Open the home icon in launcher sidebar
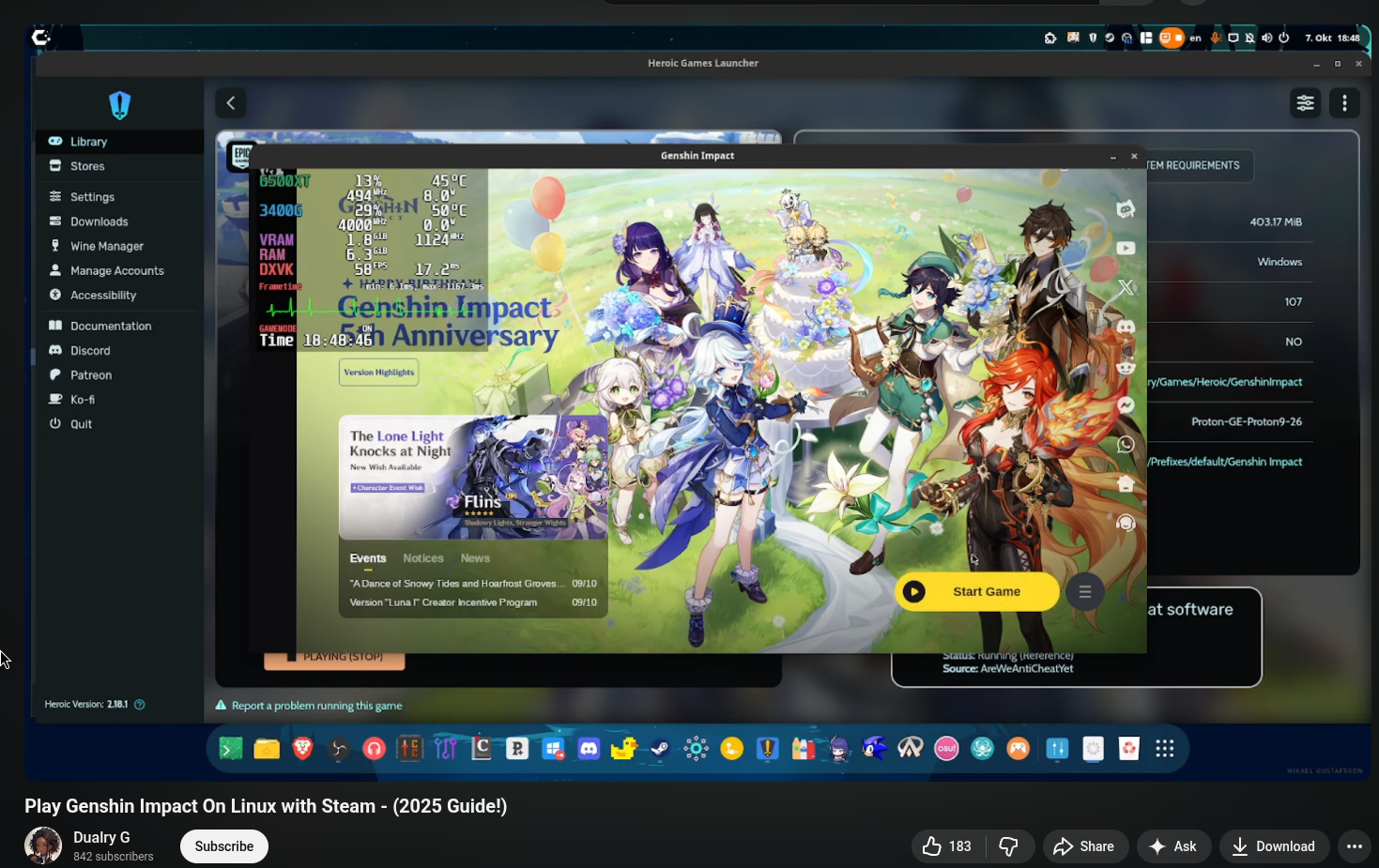Screen dimensions: 1379x868 [1126, 484]
